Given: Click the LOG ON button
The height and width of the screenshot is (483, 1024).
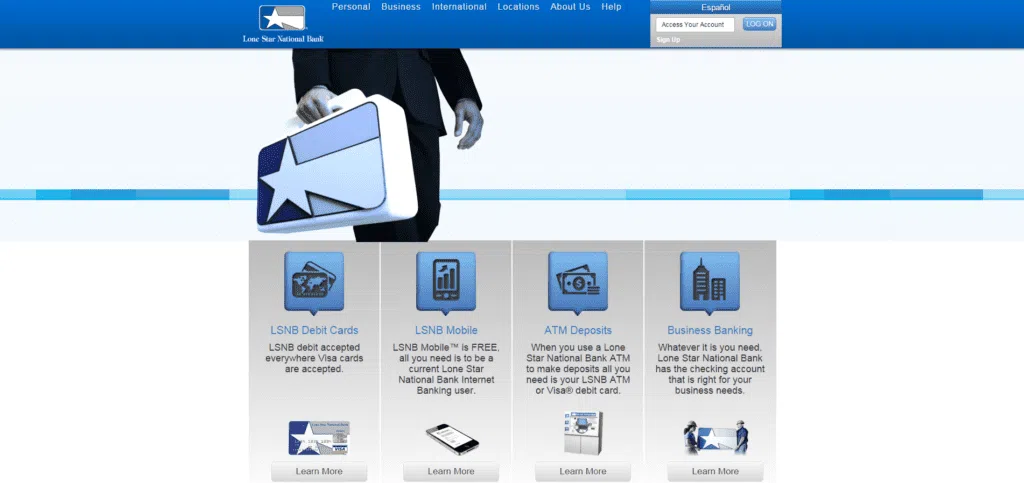Looking at the screenshot, I should coord(760,24).
